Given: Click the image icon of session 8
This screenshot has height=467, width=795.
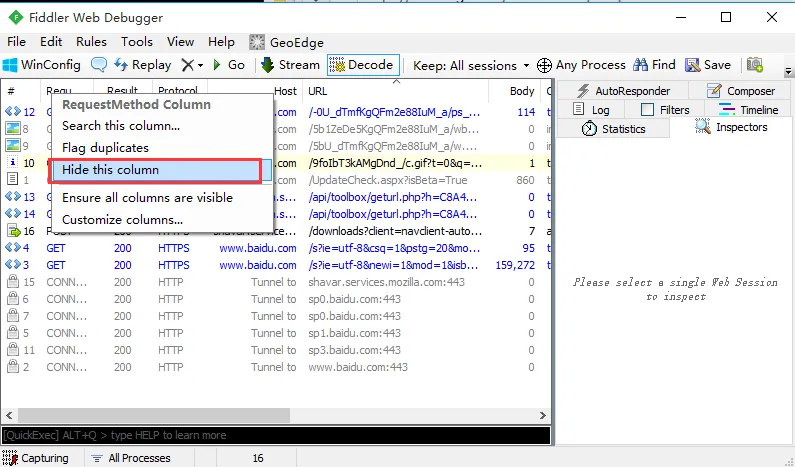Looking at the screenshot, I should click(13, 129).
